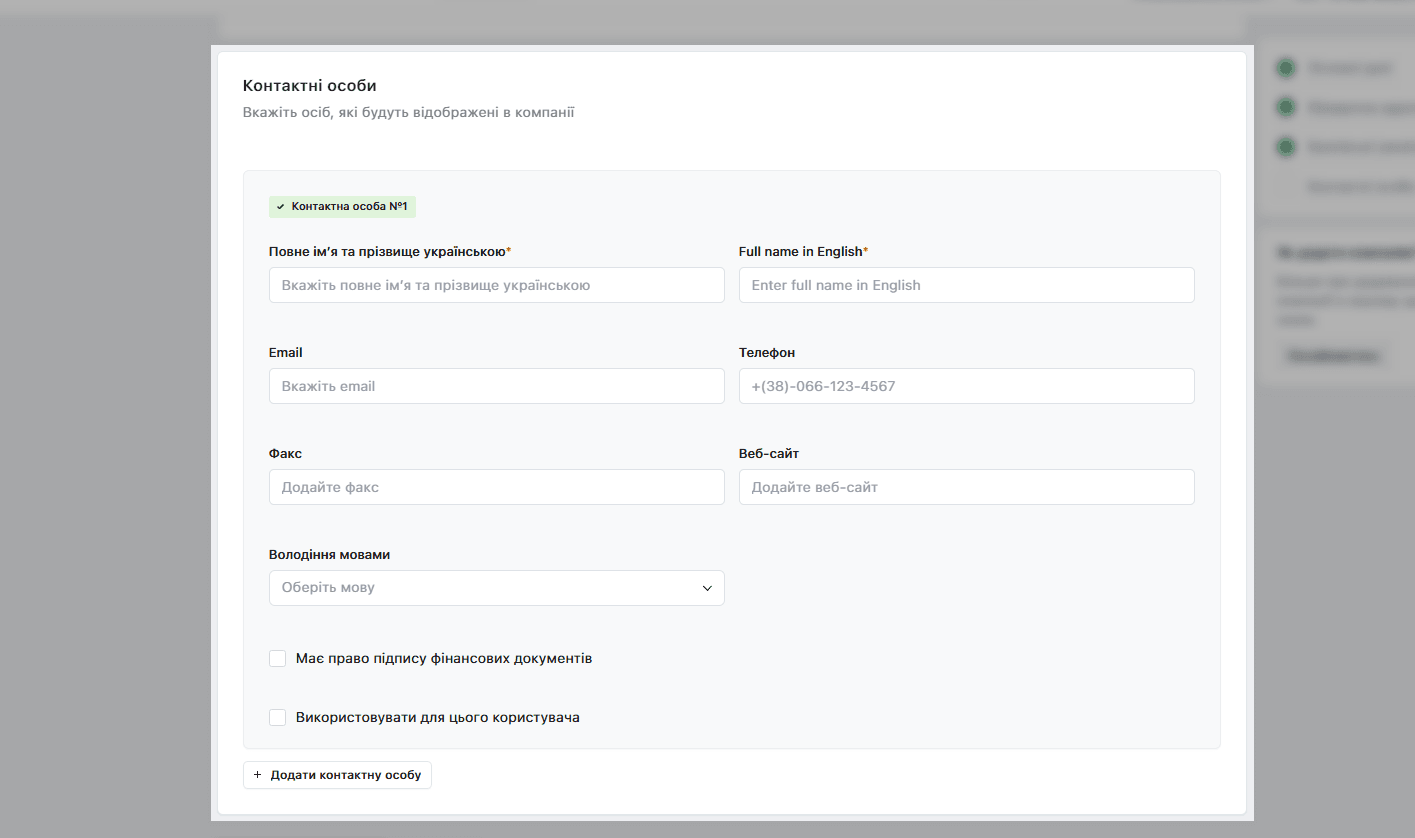The width and height of the screenshot is (1415, 838).
Task: Open the Володіння мовами language dropdown
Action: pyautogui.click(x=496, y=588)
